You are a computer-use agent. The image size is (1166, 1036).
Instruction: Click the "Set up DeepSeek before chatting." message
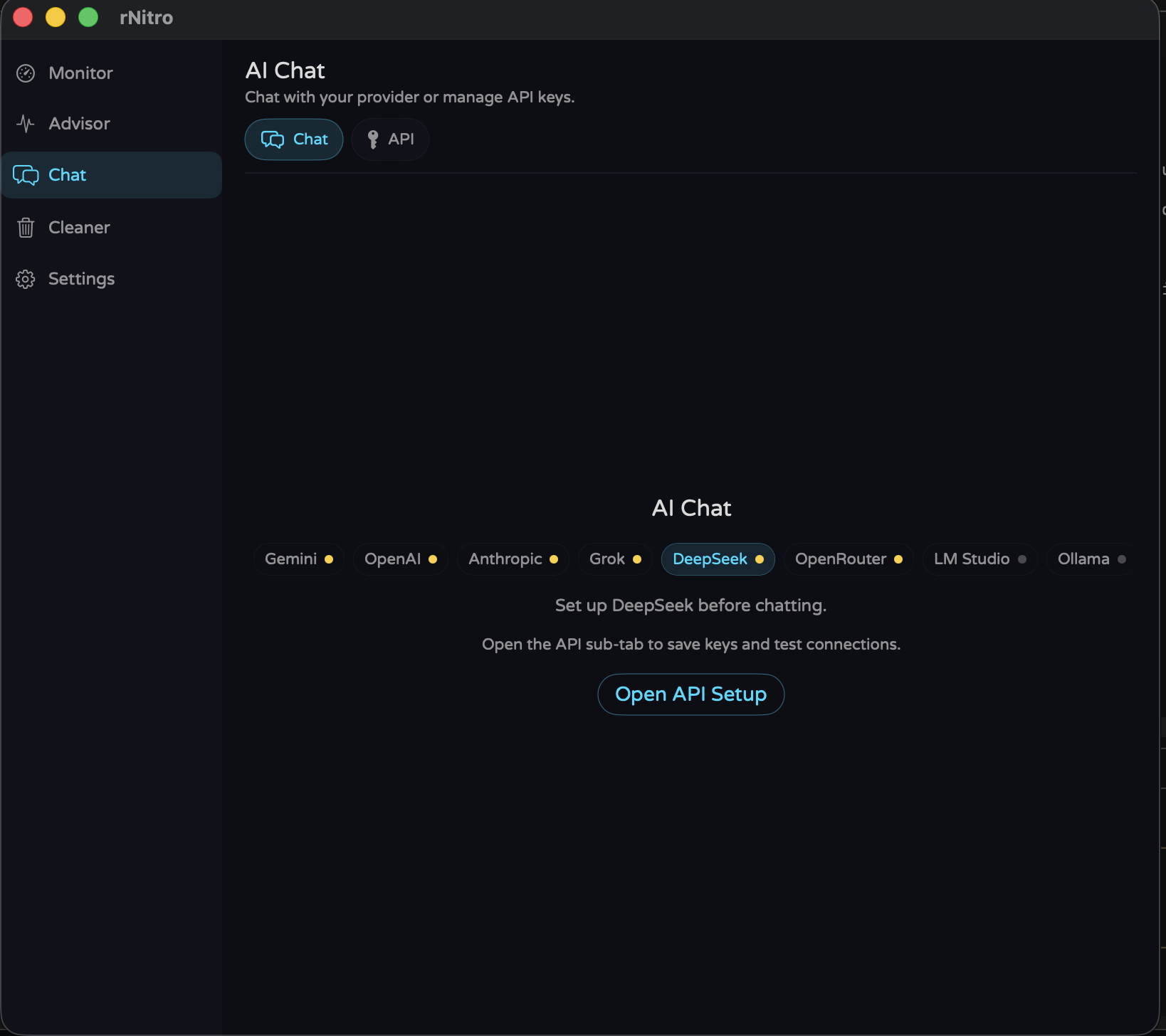pos(690,606)
